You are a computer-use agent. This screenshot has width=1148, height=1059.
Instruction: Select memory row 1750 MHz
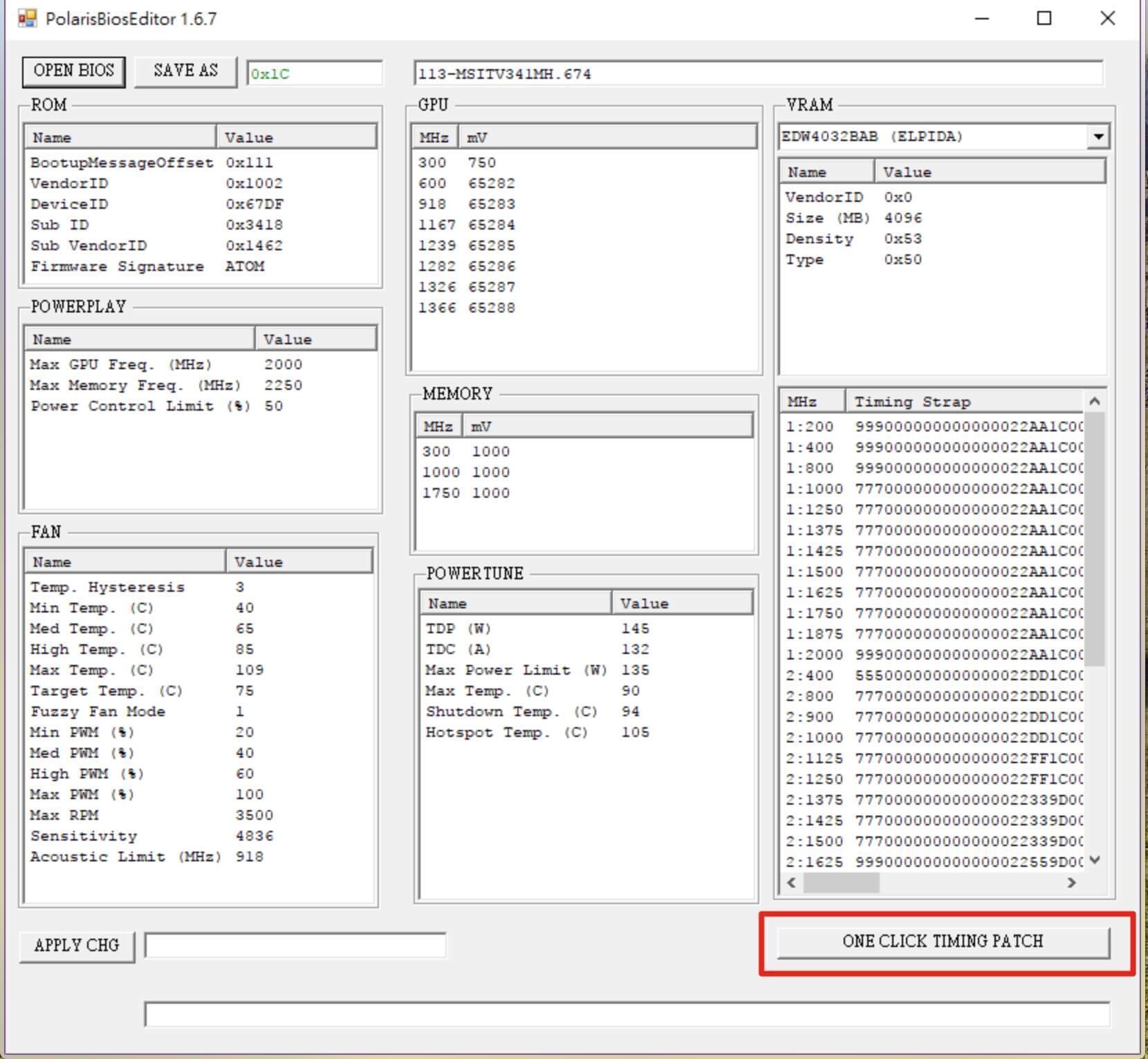tap(585, 494)
